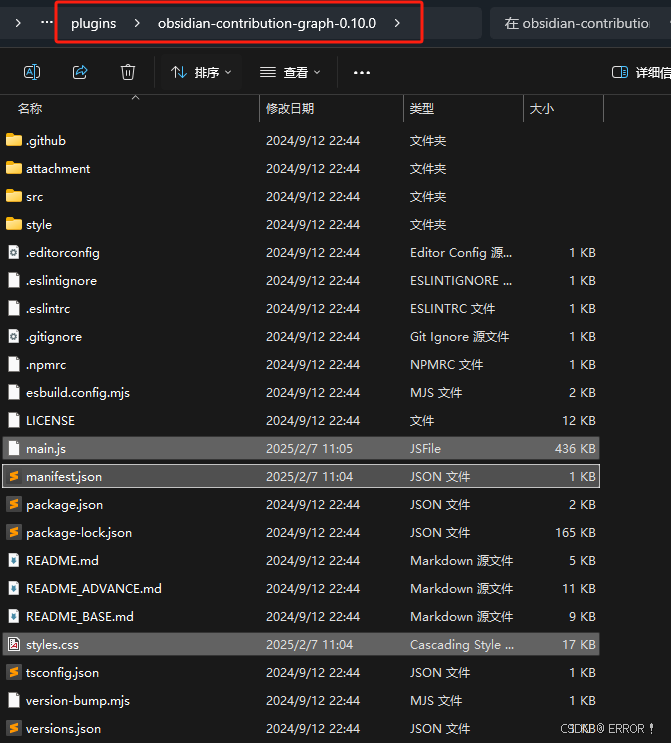Click the .eslintrc file icon
671x743 pixels.
click(x=14, y=308)
